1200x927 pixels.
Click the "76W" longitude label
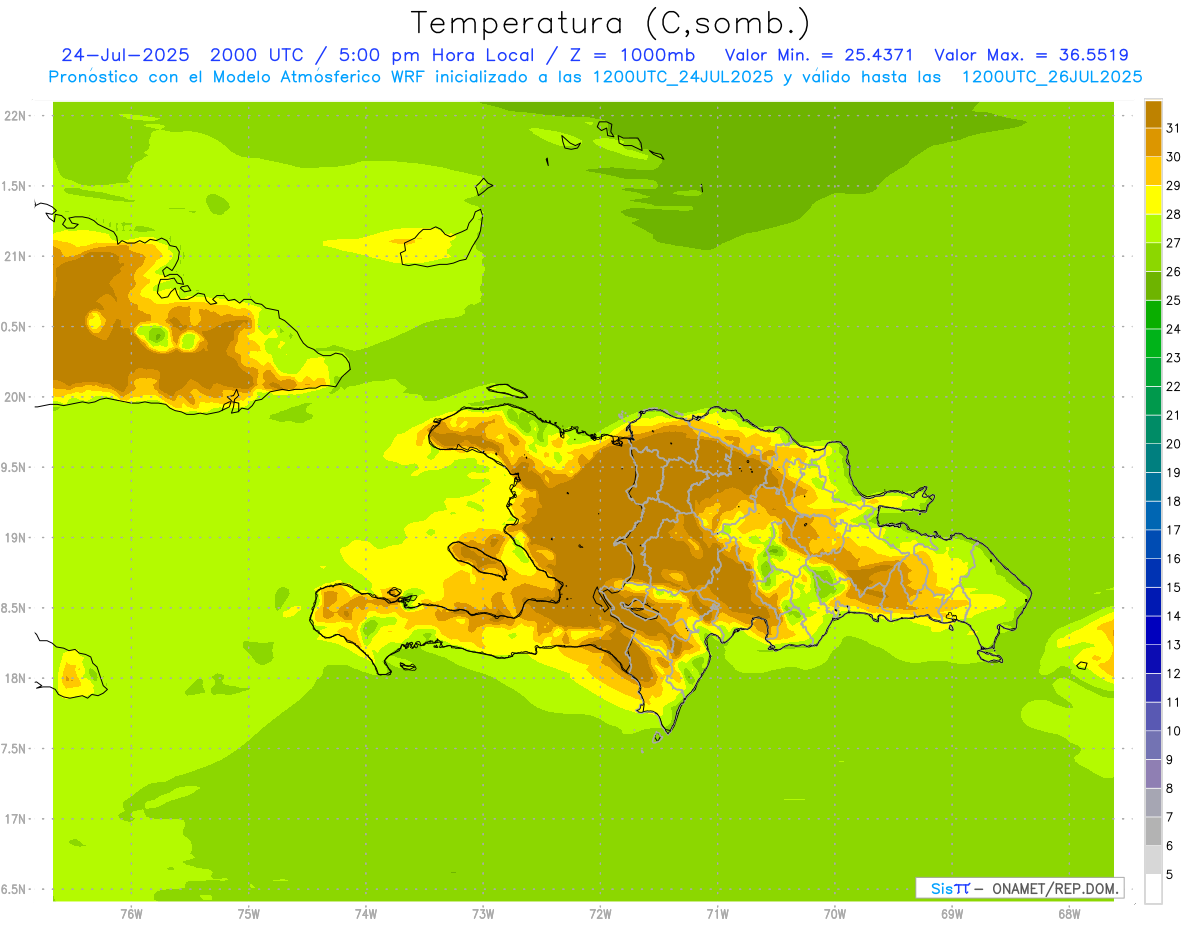pos(131,913)
